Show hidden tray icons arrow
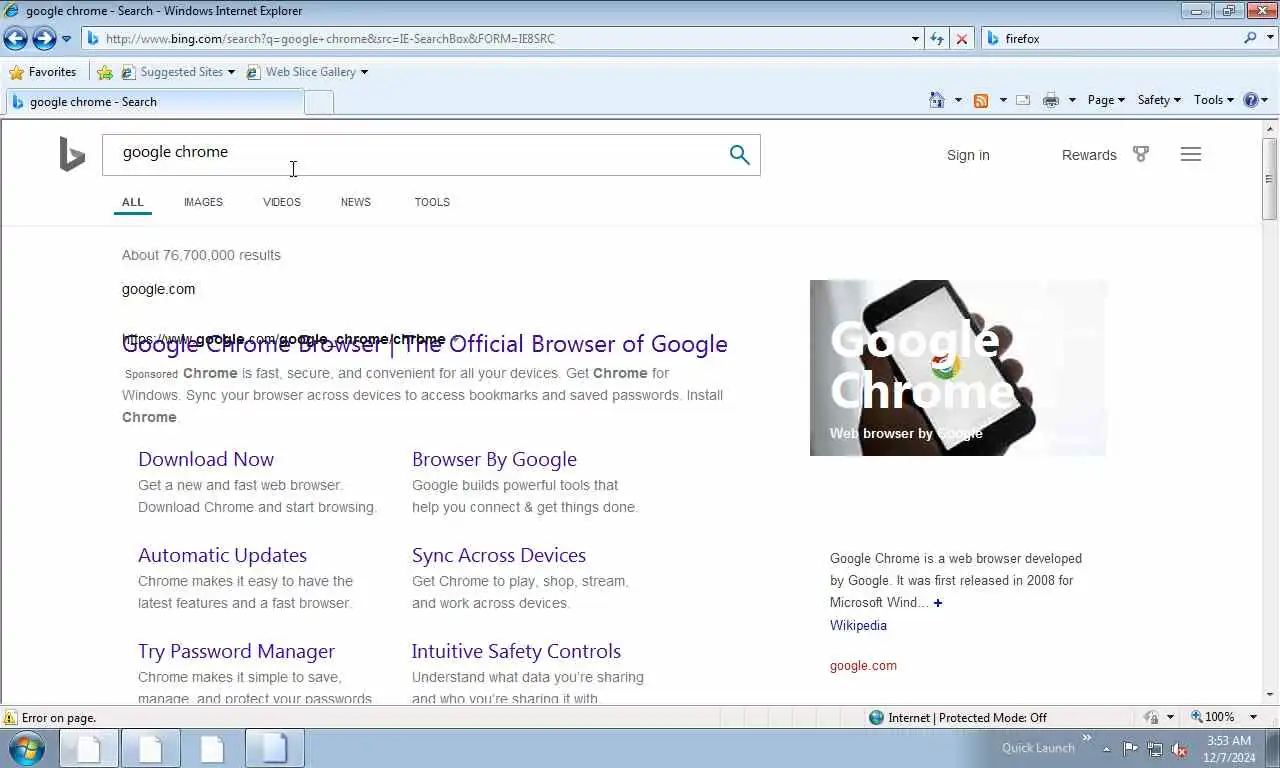 point(1106,748)
